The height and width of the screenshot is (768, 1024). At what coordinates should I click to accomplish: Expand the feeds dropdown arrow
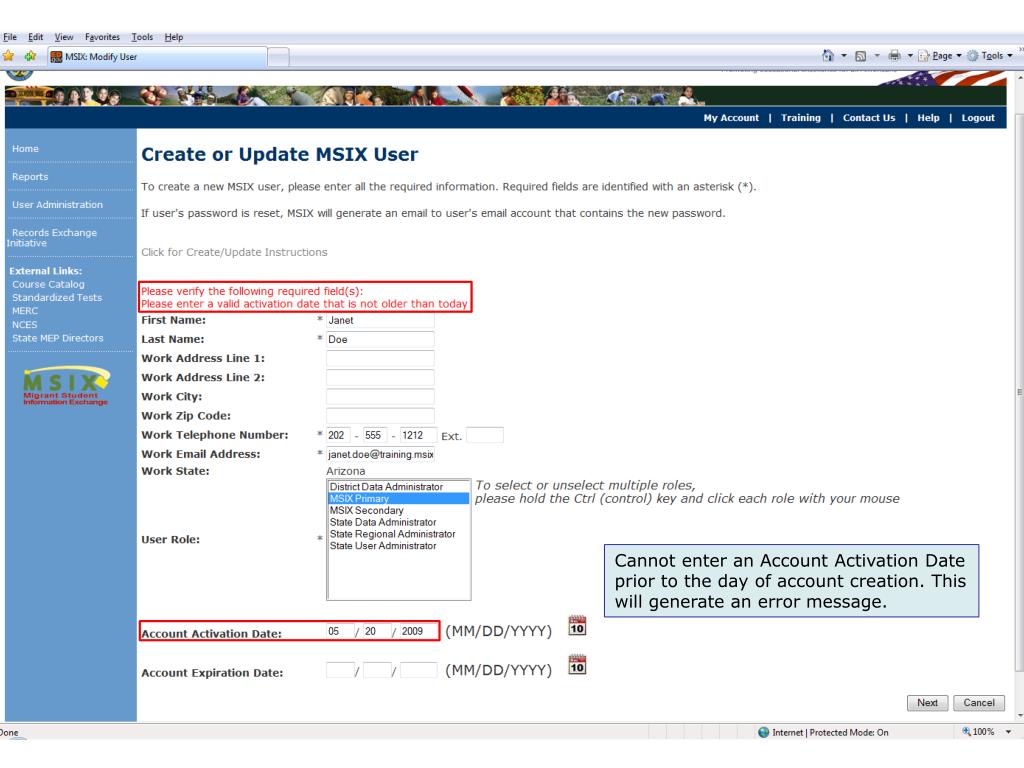[x=877, y=56]
